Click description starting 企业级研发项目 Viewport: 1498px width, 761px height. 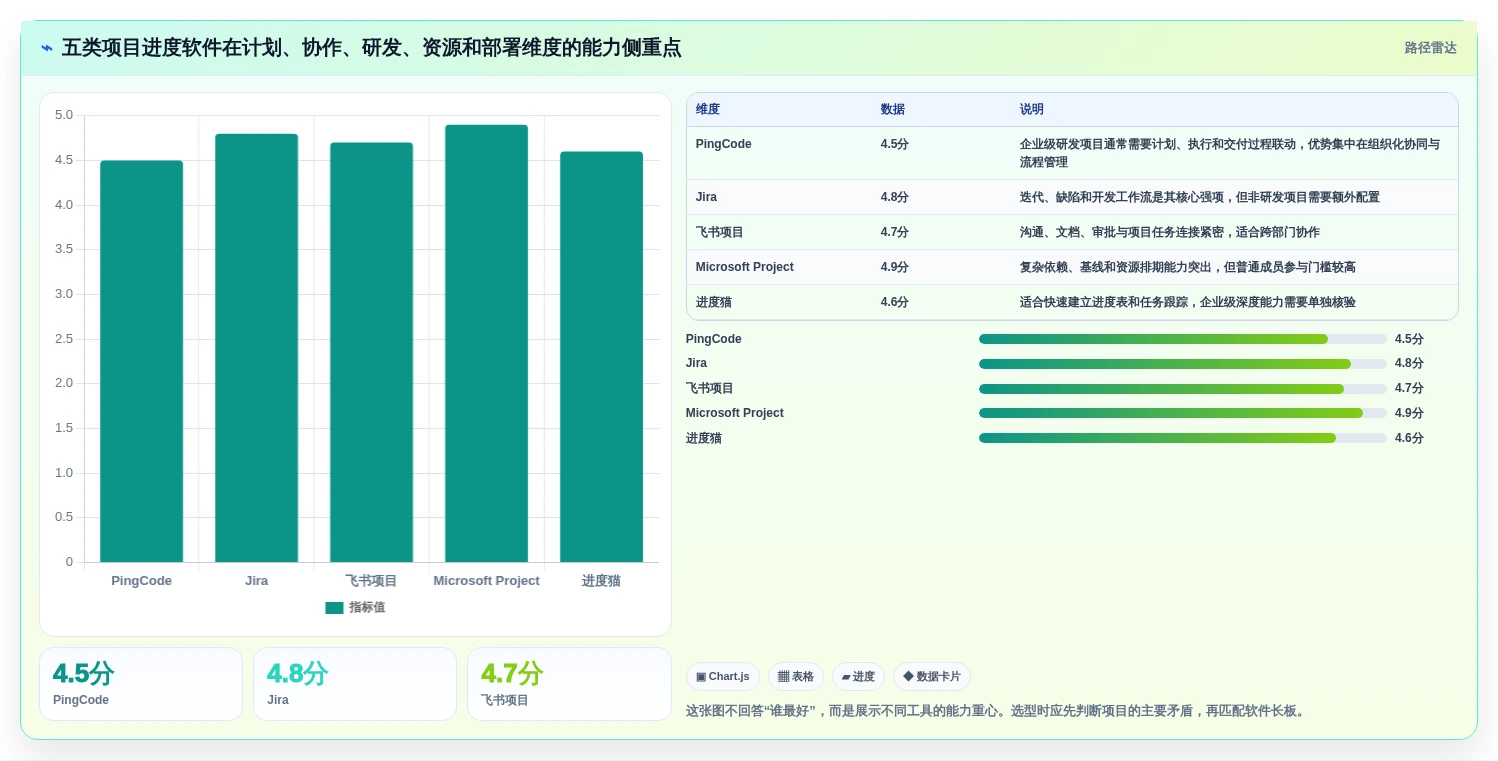click(x=1230, y=153)
